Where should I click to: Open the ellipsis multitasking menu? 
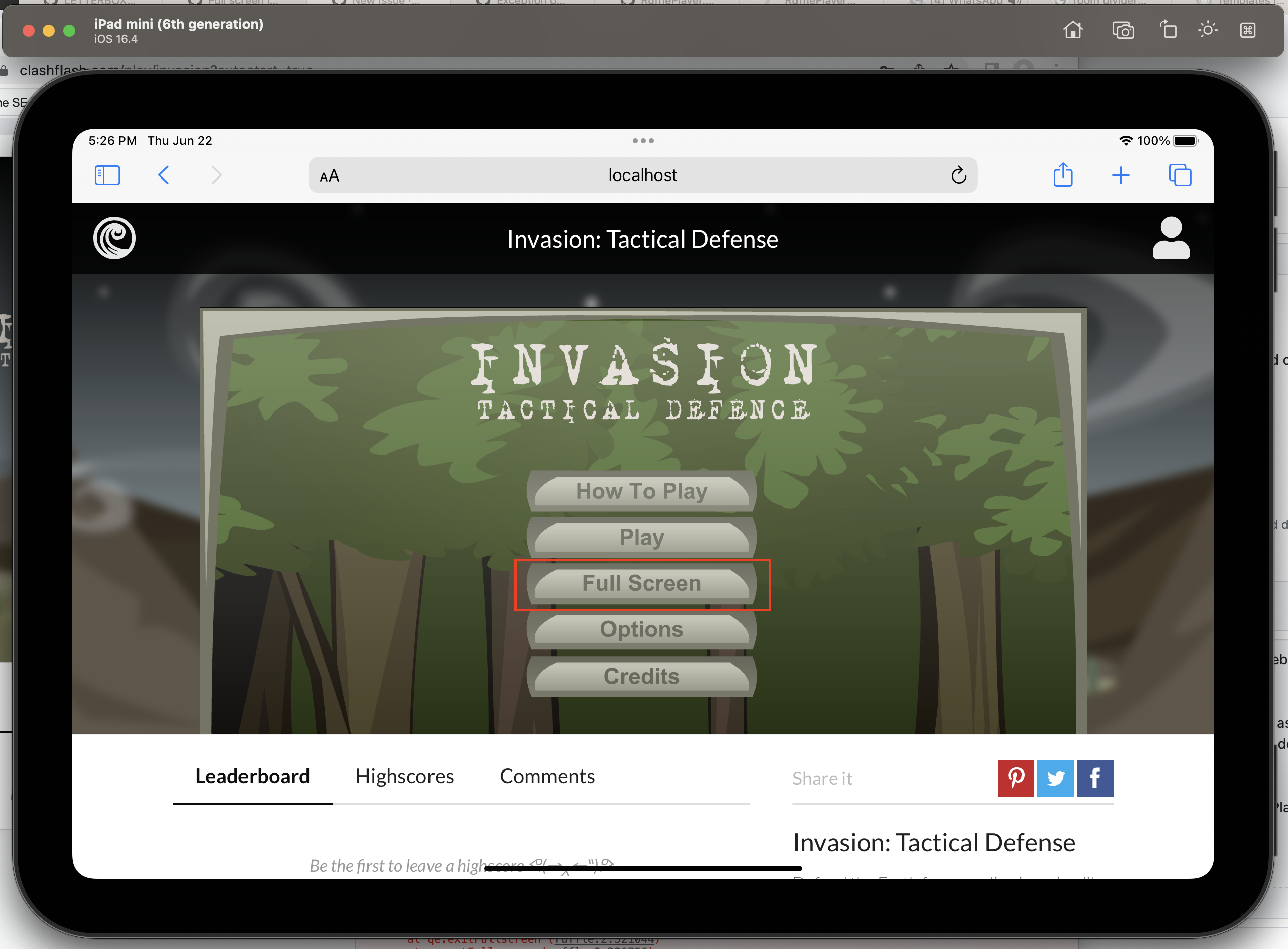click(x=643, y=140)
